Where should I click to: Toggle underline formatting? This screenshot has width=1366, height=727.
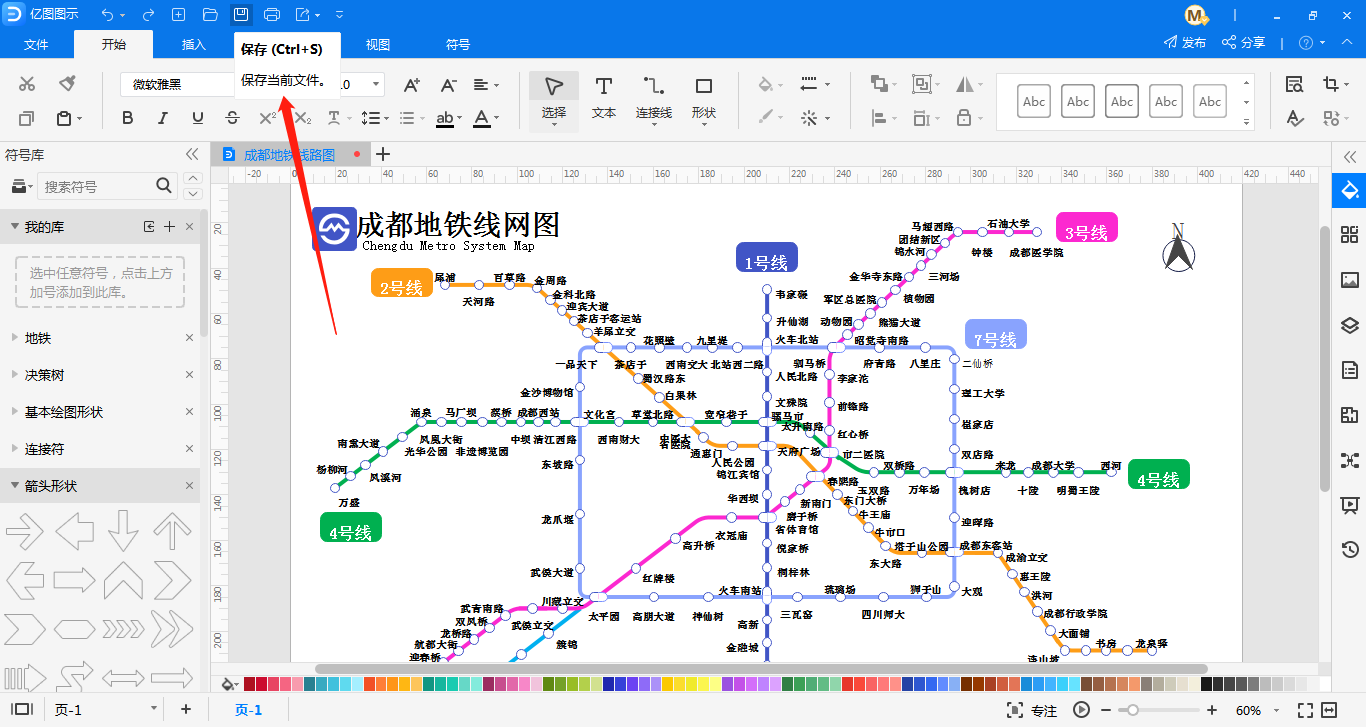point(197,118)
